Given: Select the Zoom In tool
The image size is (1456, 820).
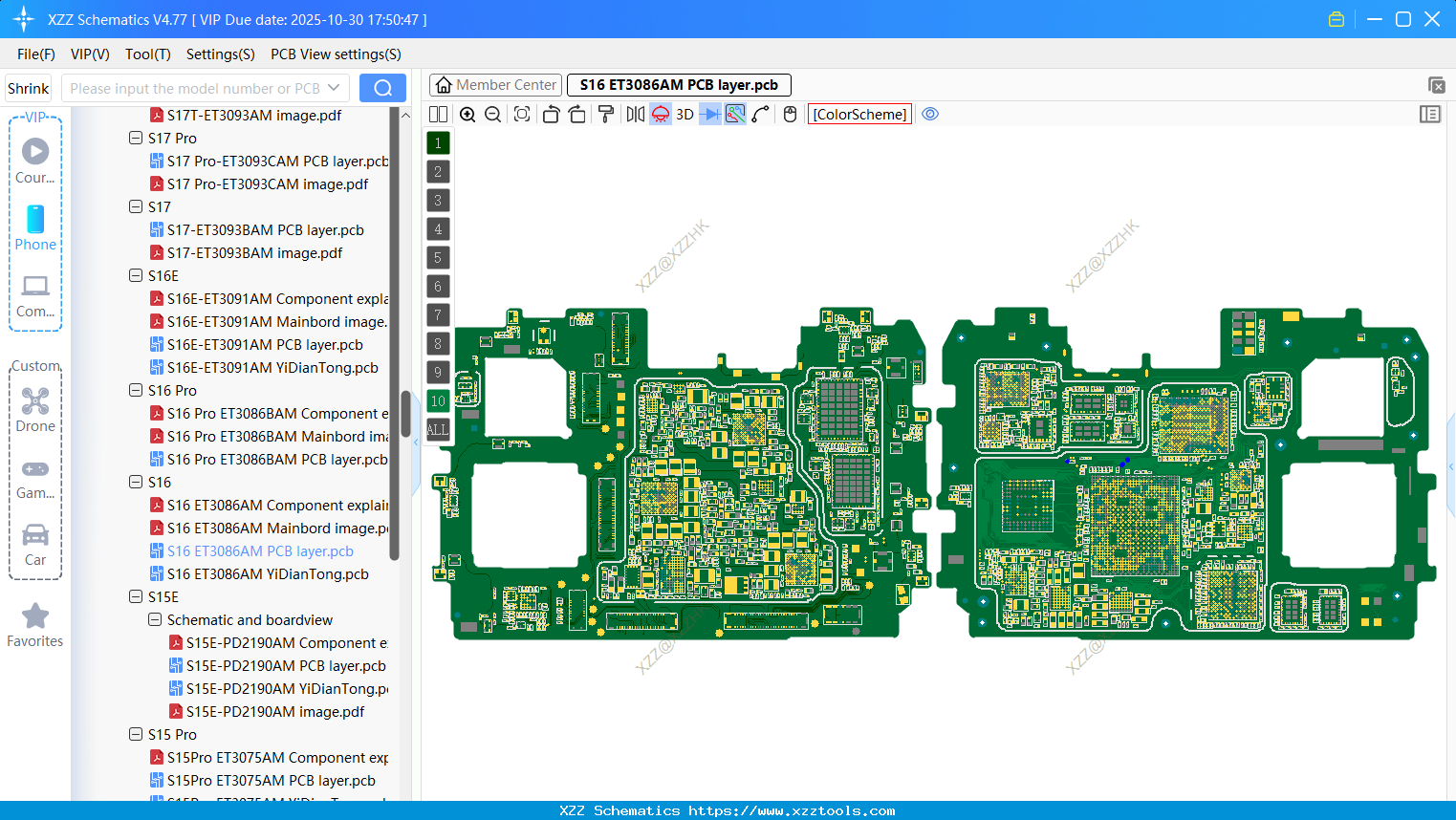Looking at the screenshot, I should coord(467,114).
